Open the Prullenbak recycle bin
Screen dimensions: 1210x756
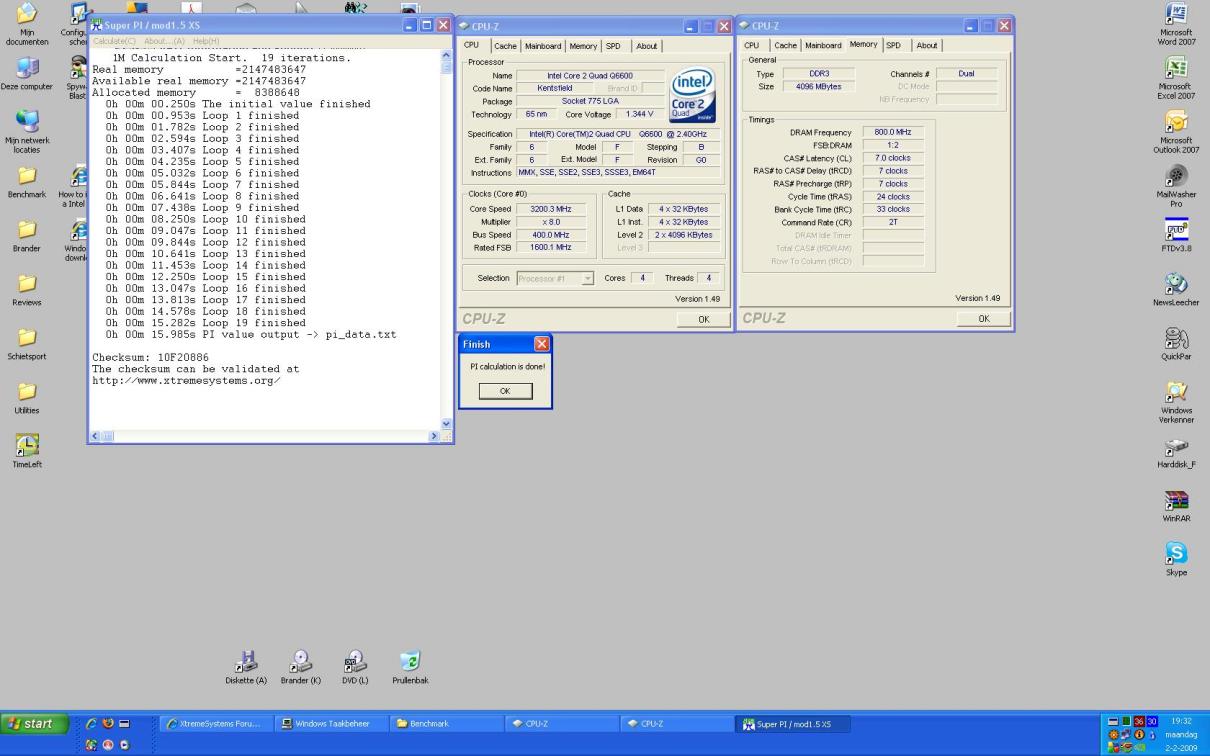[x=410, y=668]
